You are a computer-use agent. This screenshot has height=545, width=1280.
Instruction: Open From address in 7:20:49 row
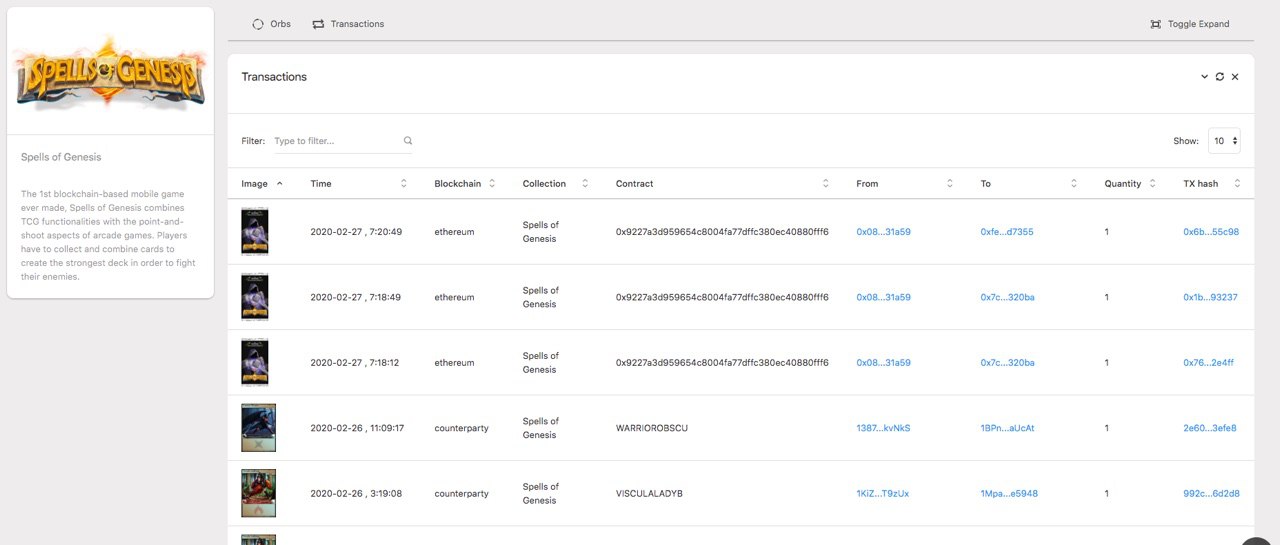(883, 232)
